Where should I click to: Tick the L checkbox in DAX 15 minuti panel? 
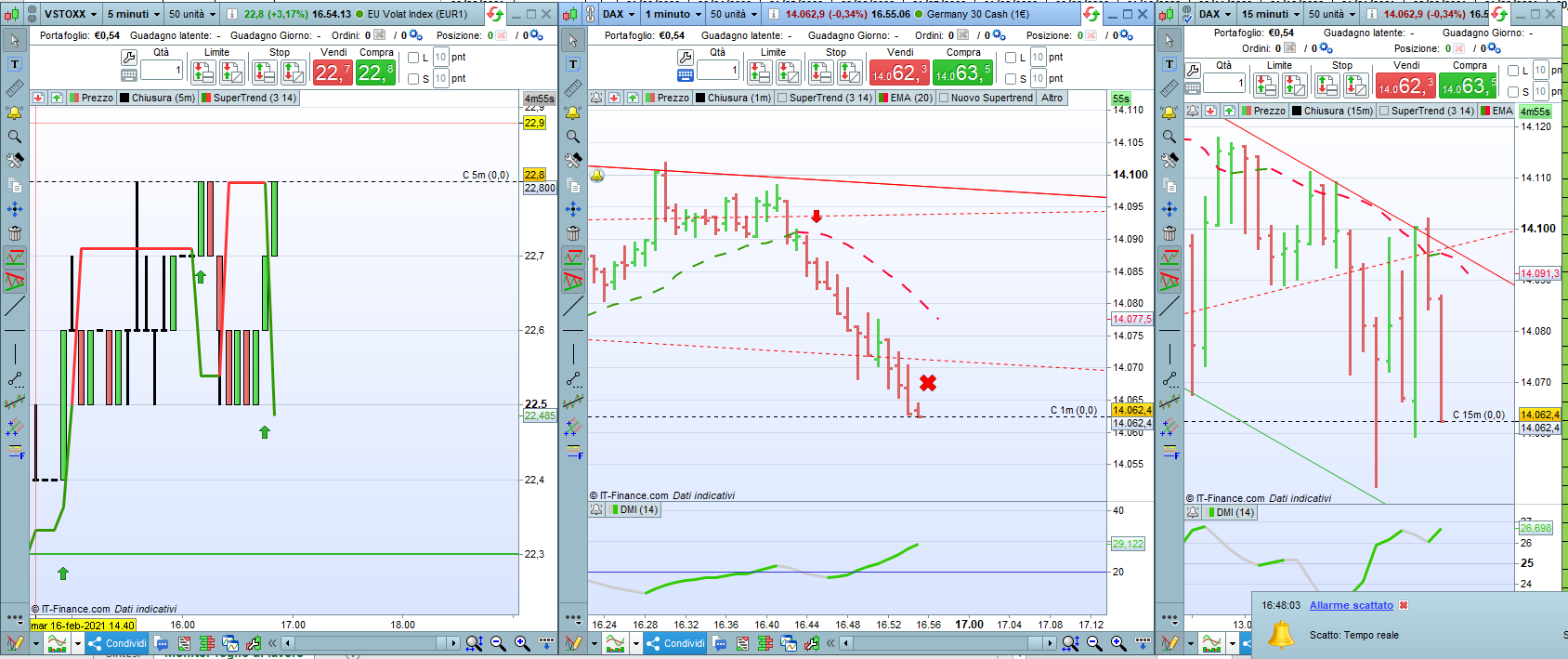(x=1513, y=71)
